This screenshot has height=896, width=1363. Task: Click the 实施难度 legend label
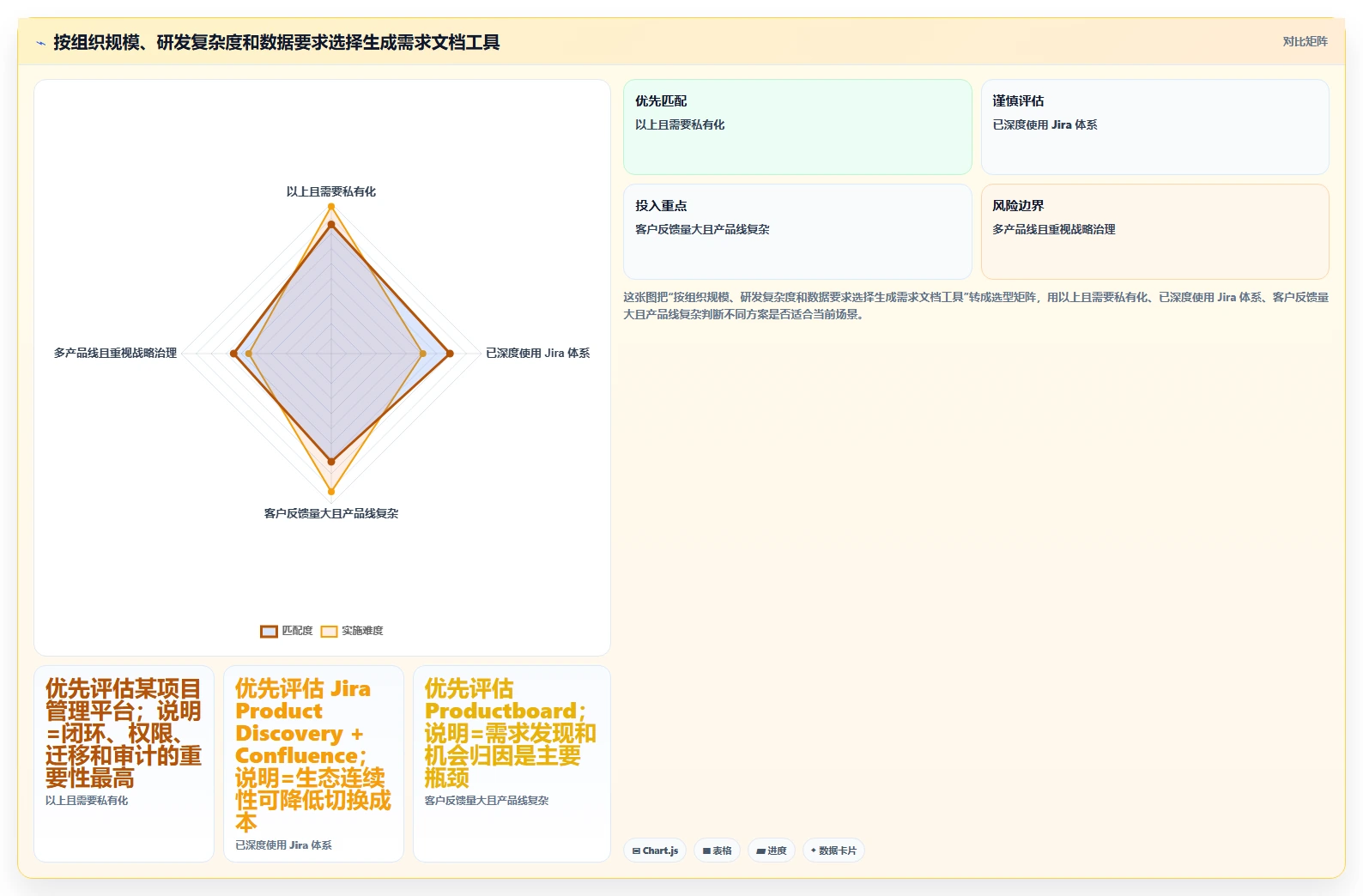(362, 631)
